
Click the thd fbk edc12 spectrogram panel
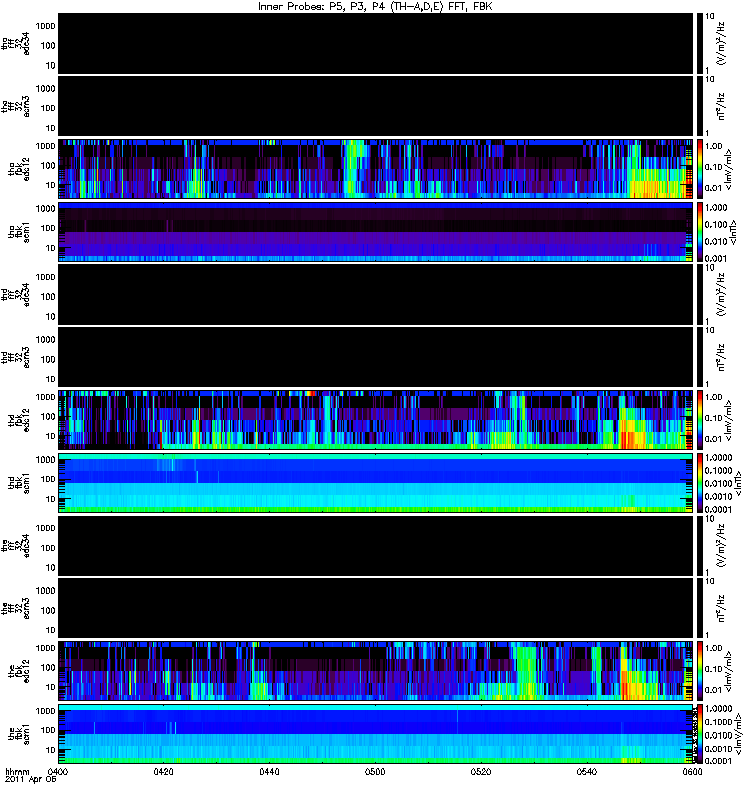coord(376,420)
